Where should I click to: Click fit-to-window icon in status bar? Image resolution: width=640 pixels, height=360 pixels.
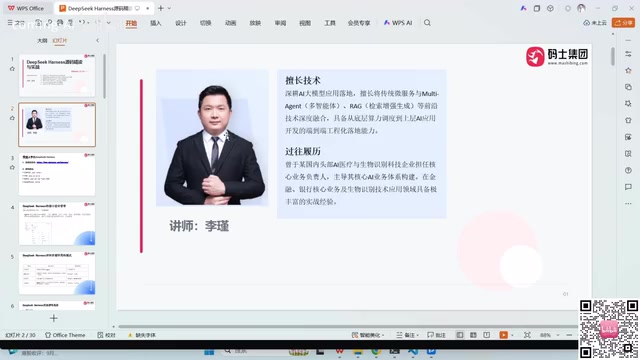coord(527,335)
